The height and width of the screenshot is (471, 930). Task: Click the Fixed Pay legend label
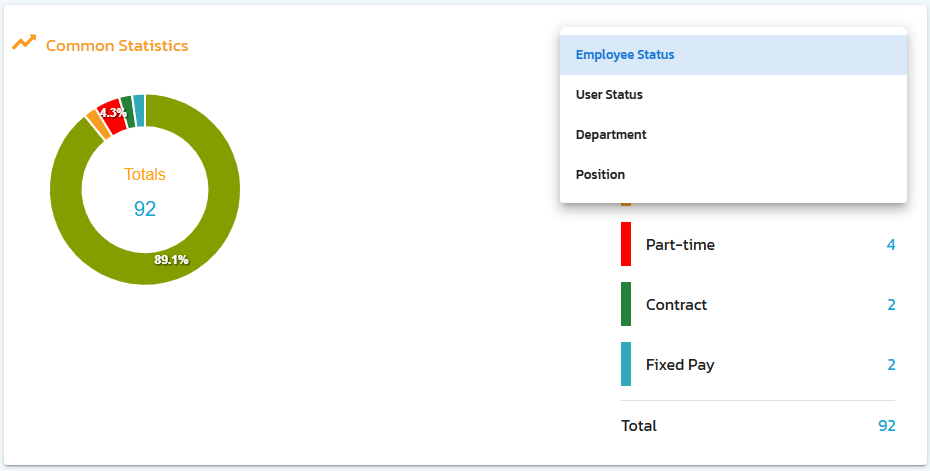(x=680, y=365)
